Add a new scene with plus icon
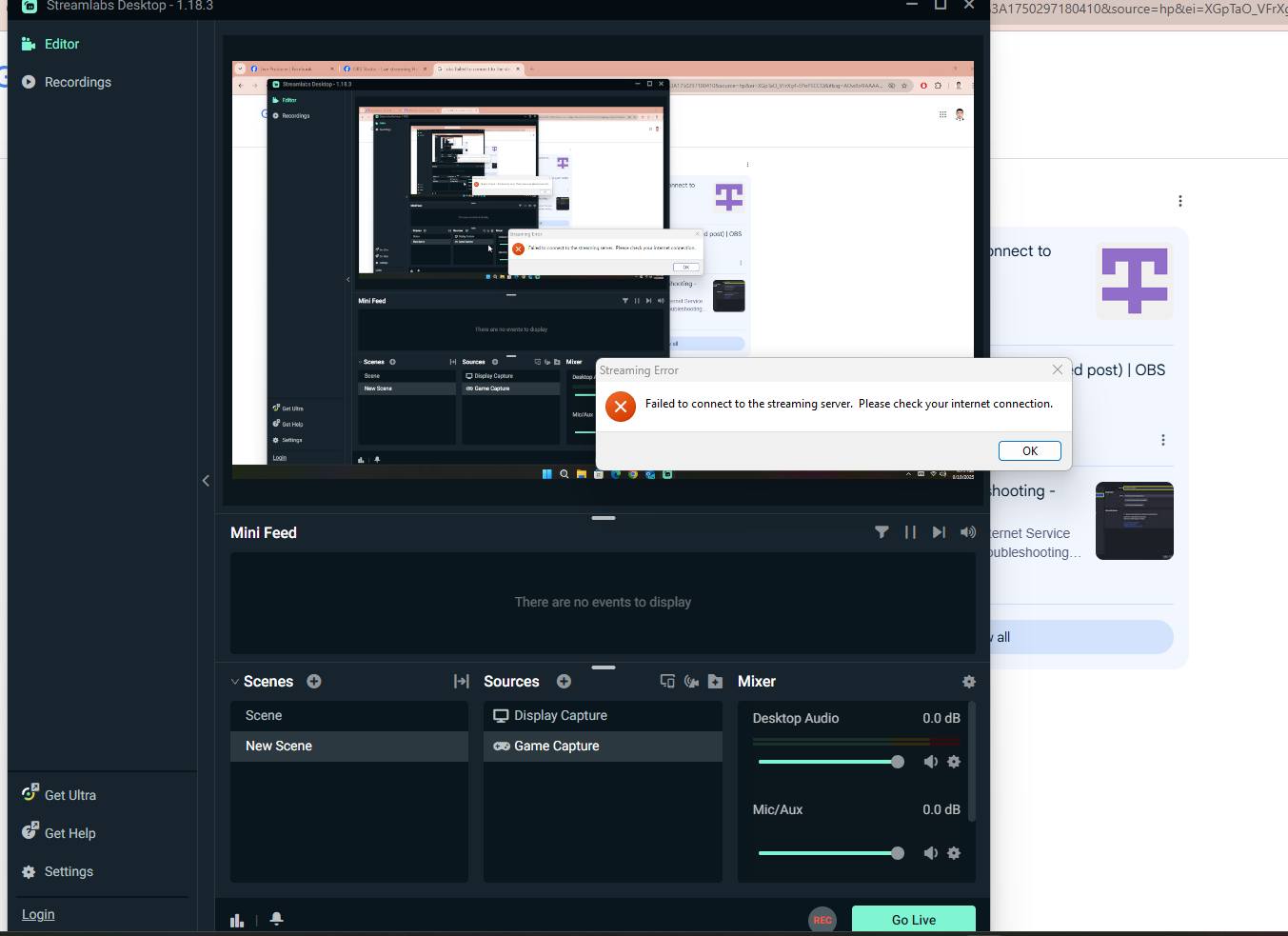 pos(314,682)
